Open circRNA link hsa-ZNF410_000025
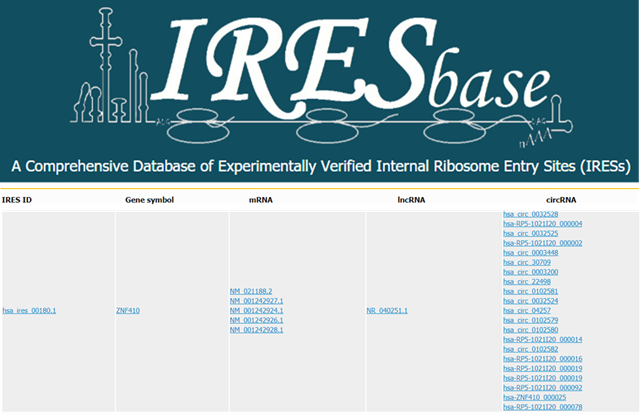 (x=535, y=398)
